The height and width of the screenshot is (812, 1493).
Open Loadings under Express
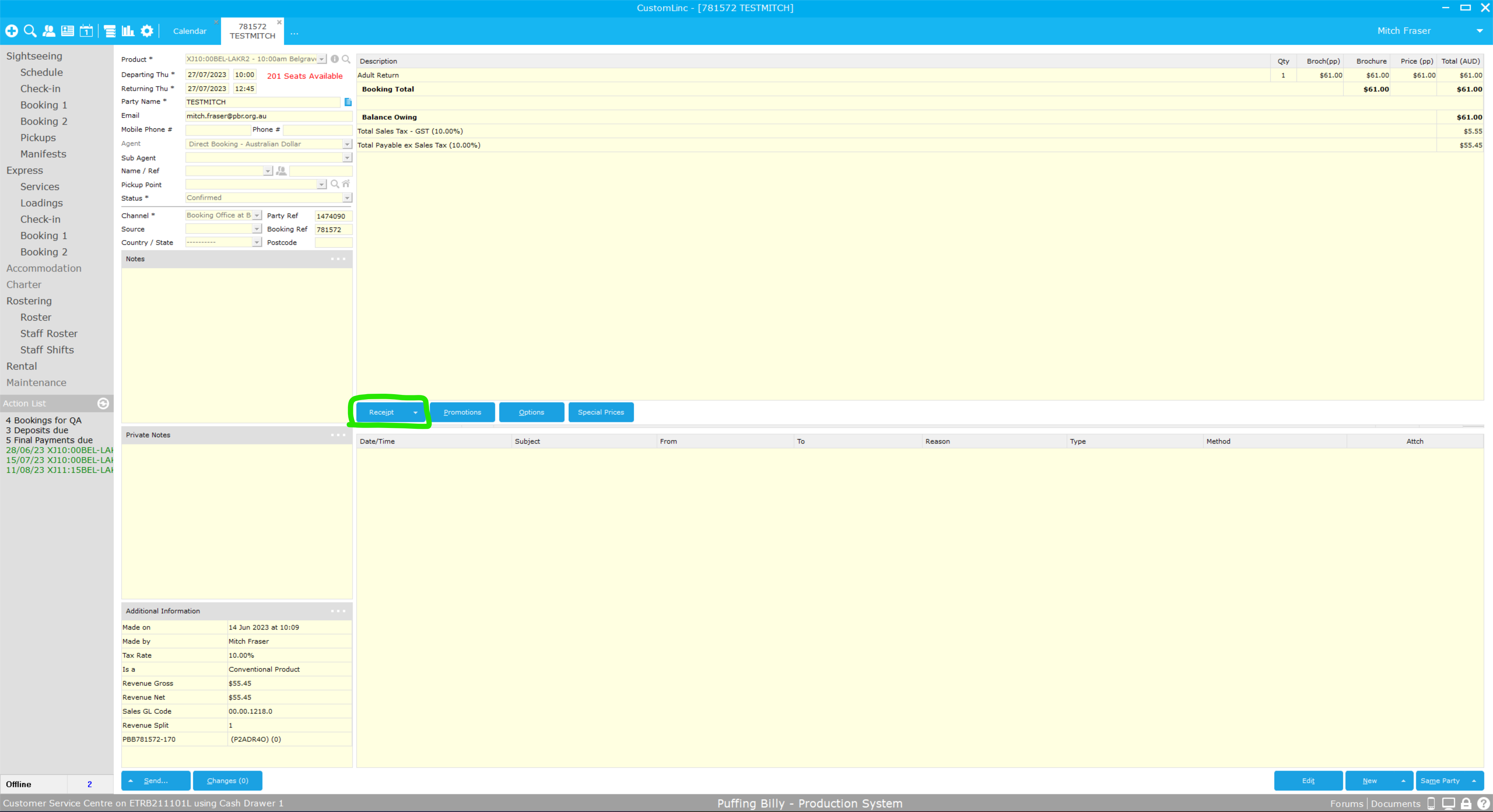point(42,203)
